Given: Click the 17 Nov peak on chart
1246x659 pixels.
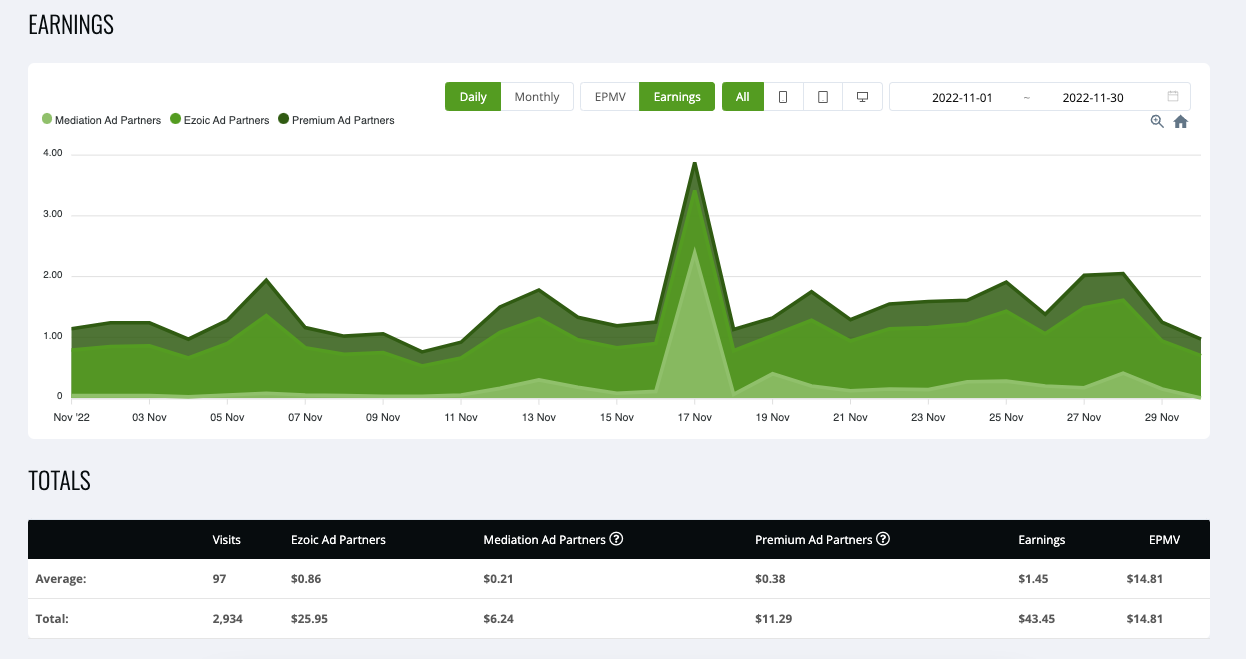Looking at the screenshot, I should coord(694,165).
